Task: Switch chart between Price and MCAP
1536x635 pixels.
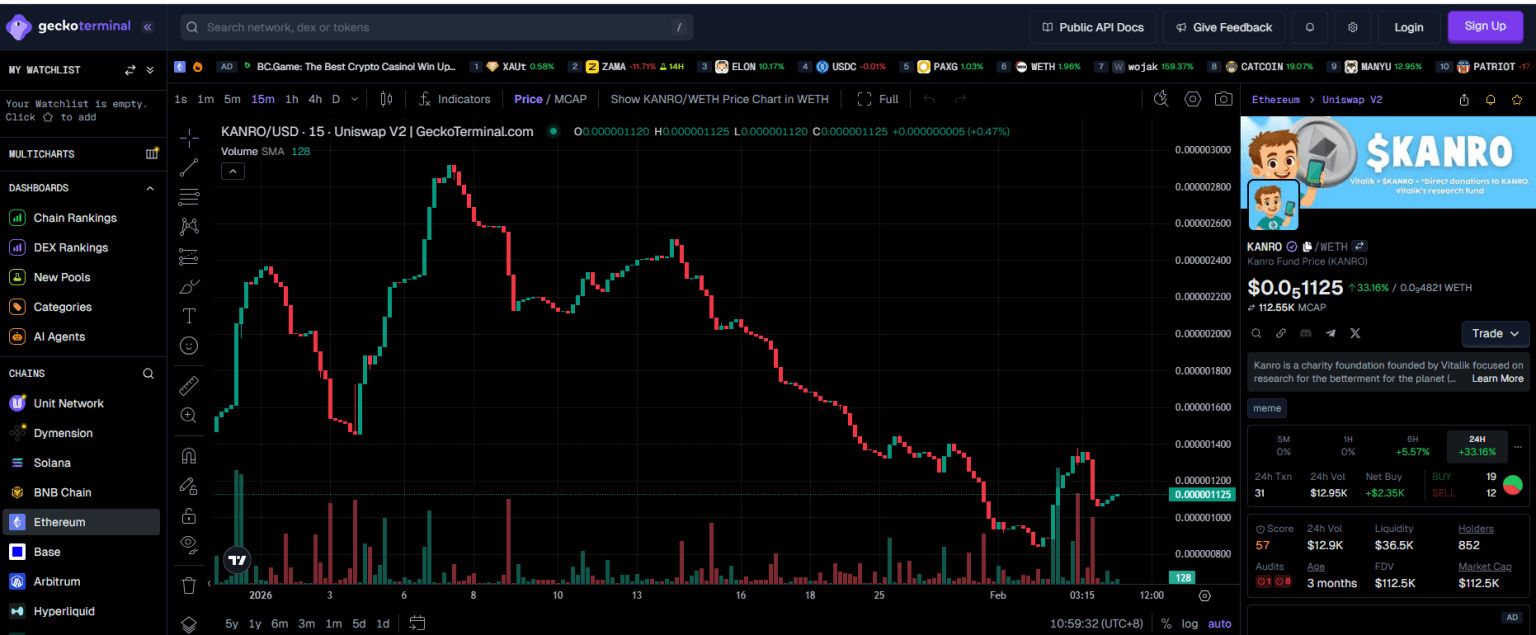Action: [x=550, y=99]
